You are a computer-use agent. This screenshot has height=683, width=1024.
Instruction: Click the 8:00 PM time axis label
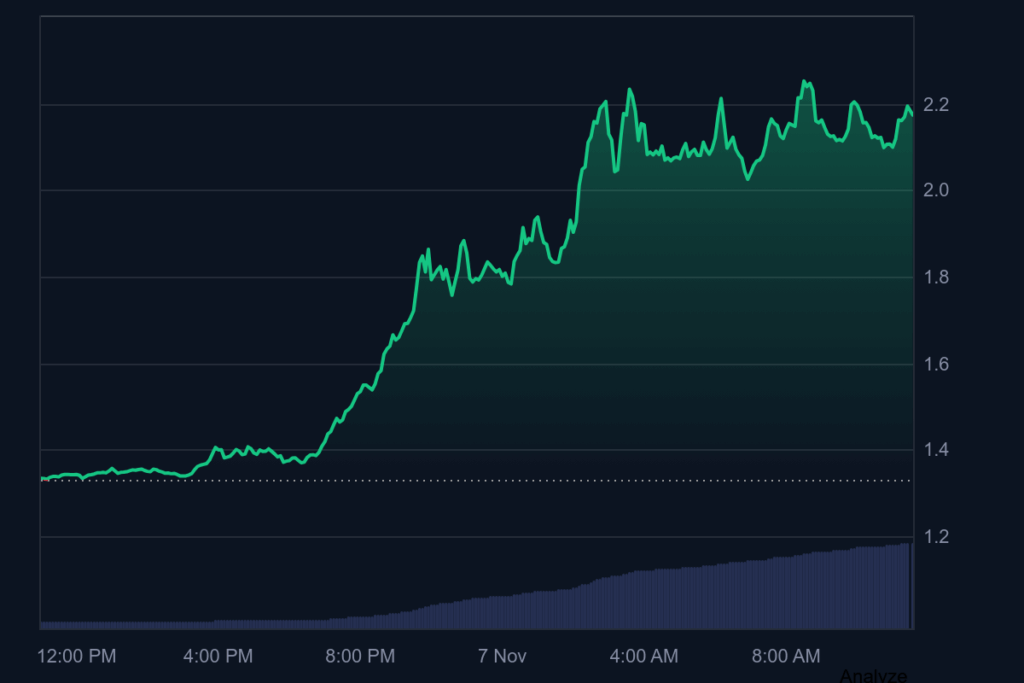[x=360, y=656]
